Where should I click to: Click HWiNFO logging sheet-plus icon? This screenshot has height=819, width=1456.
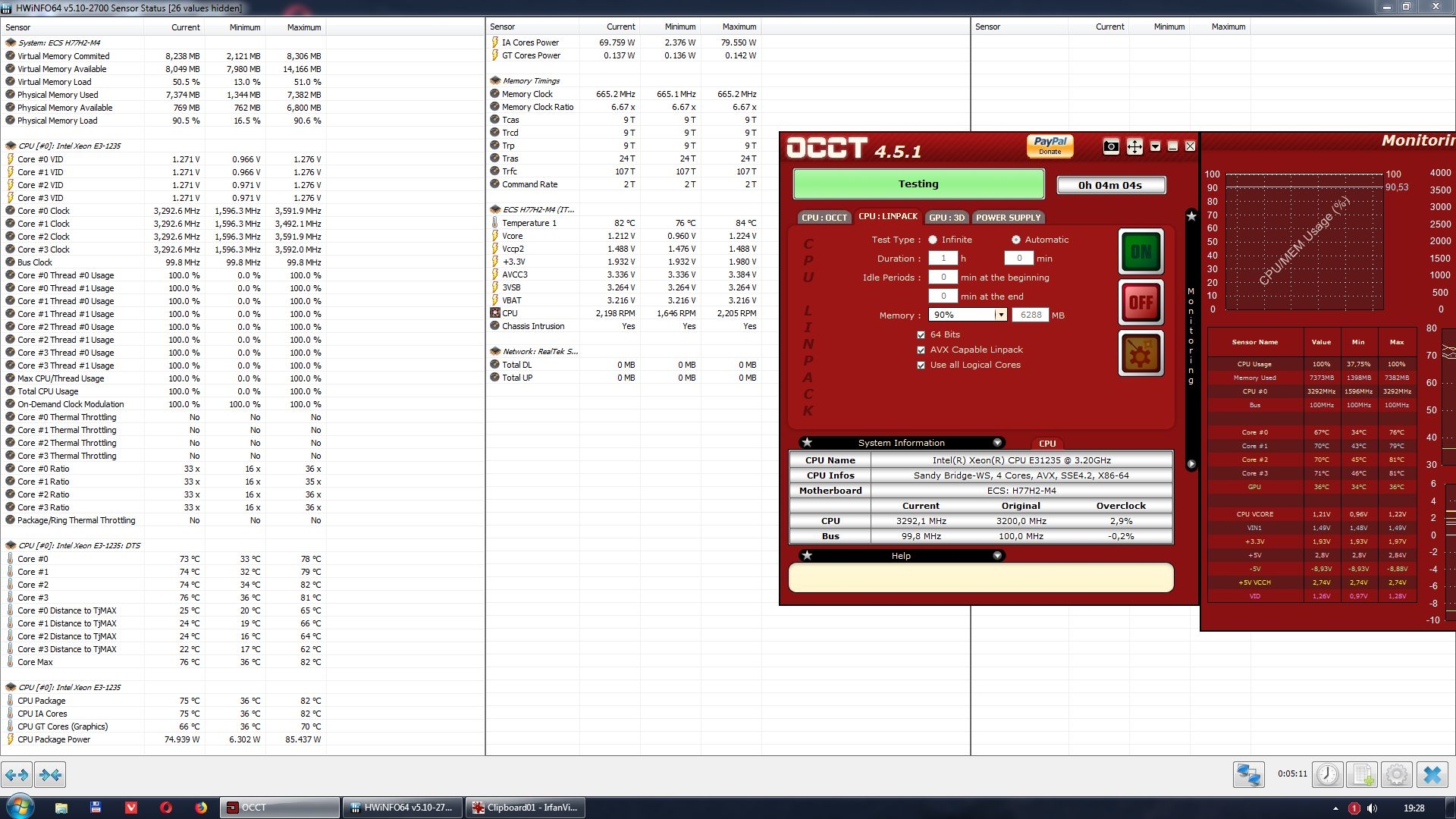(x=1362, y=774)
